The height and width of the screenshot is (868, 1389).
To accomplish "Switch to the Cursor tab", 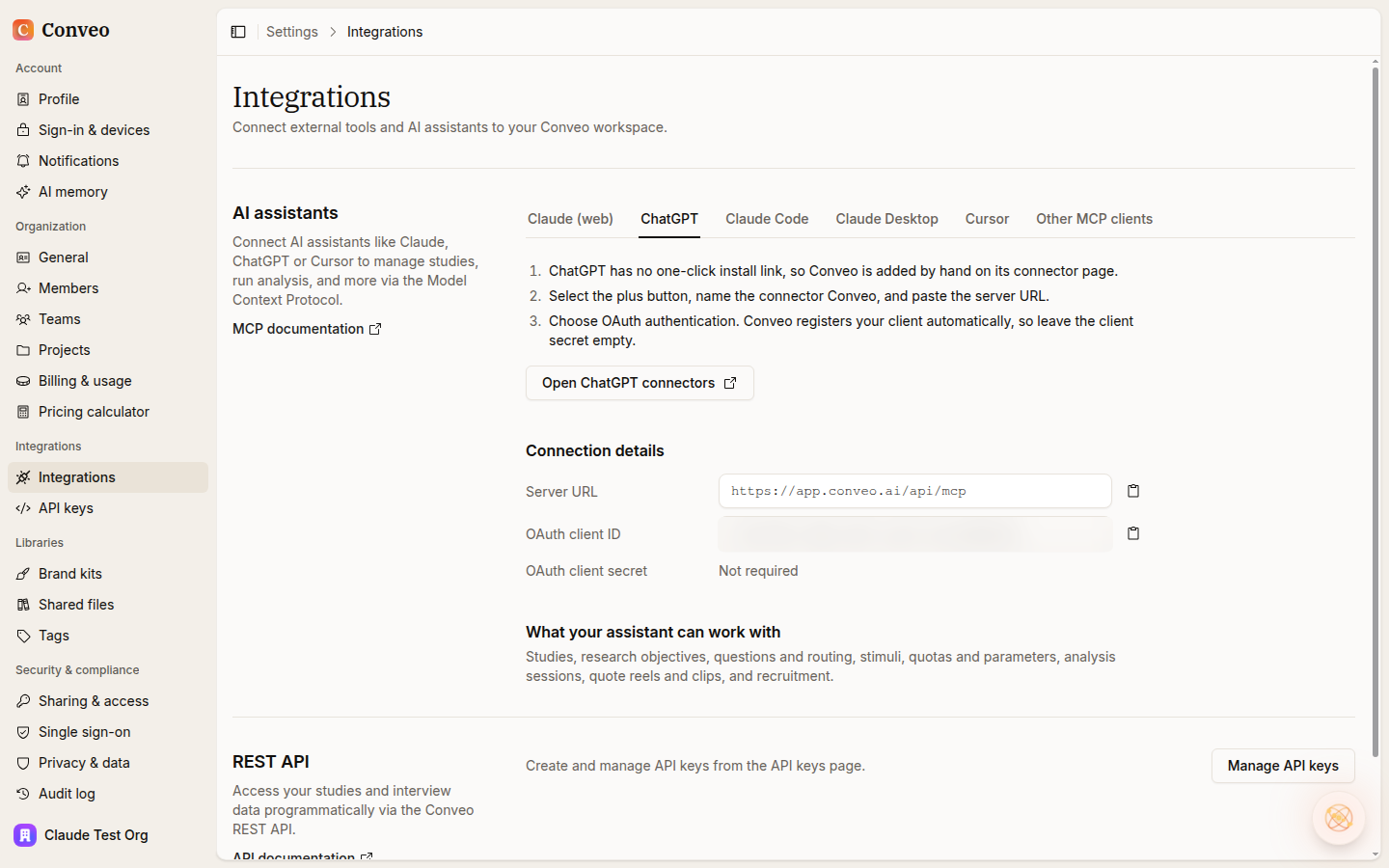I will 987,219.
